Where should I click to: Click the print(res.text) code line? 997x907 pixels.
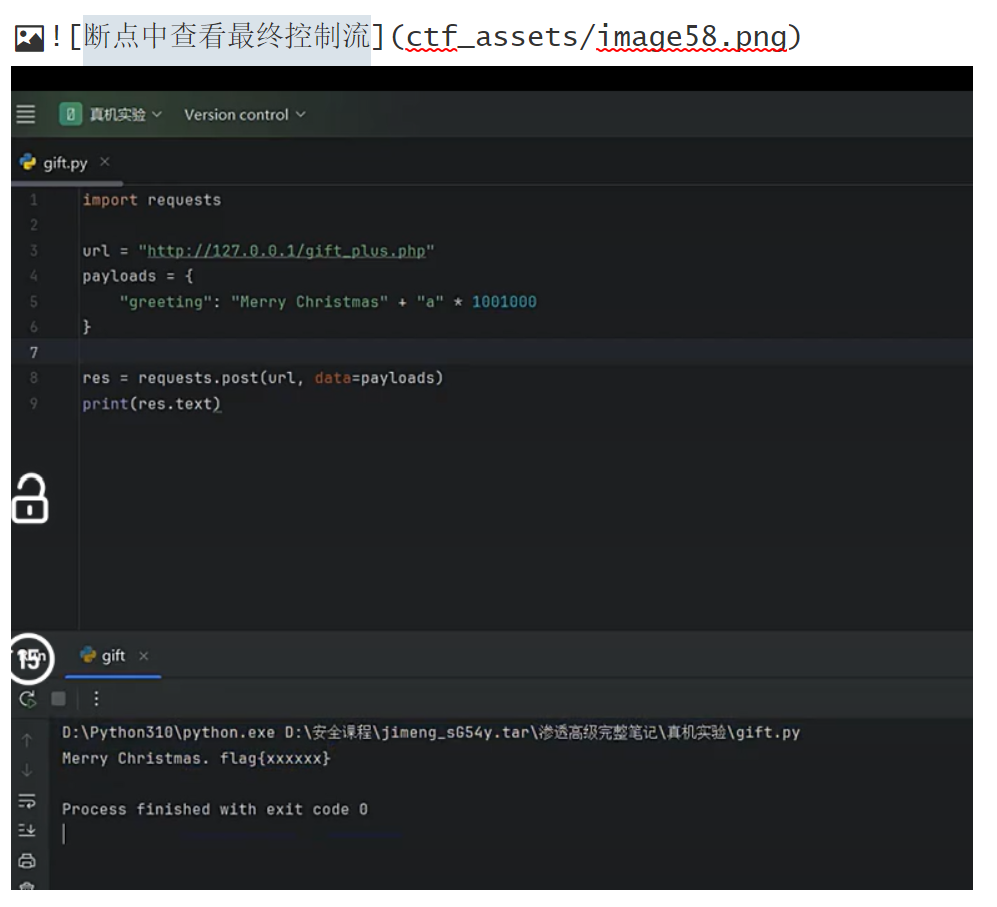[x=151, y=404]
